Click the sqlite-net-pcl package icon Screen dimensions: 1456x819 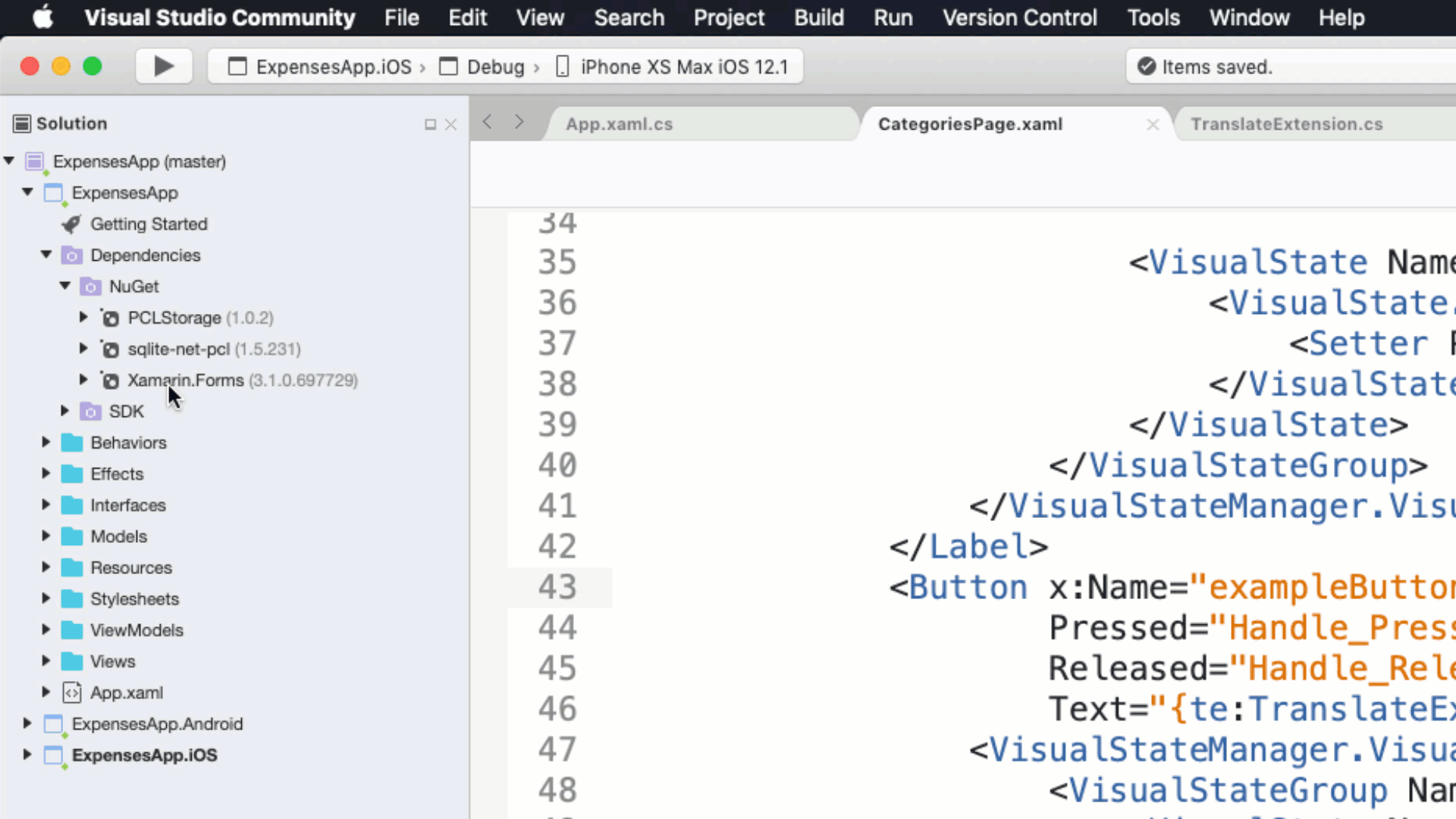click(110, 350)
